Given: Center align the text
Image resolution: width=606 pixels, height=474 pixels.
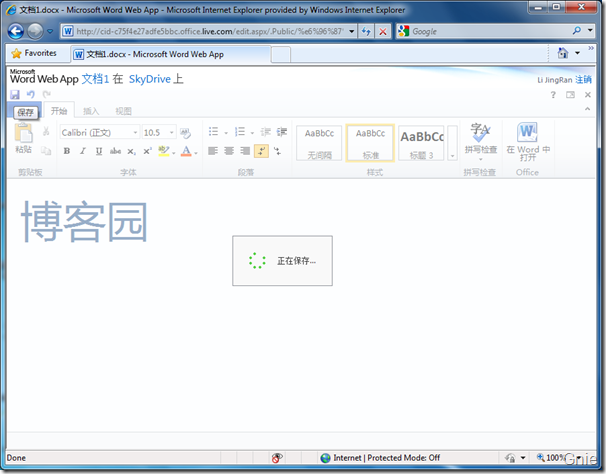Looking at the screenshot, I should click(229, 151).
